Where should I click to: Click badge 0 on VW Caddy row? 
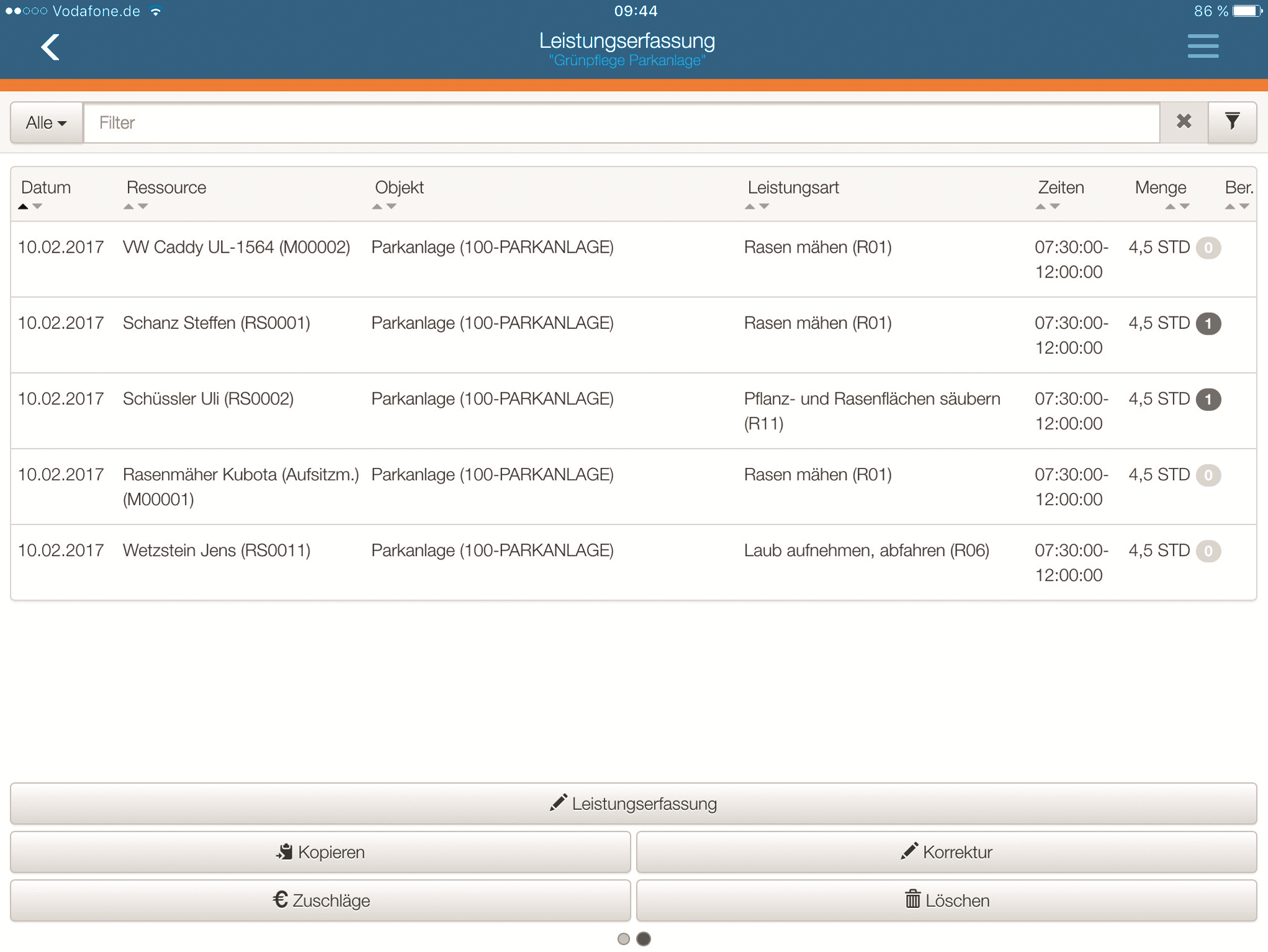click(1208, 248)
